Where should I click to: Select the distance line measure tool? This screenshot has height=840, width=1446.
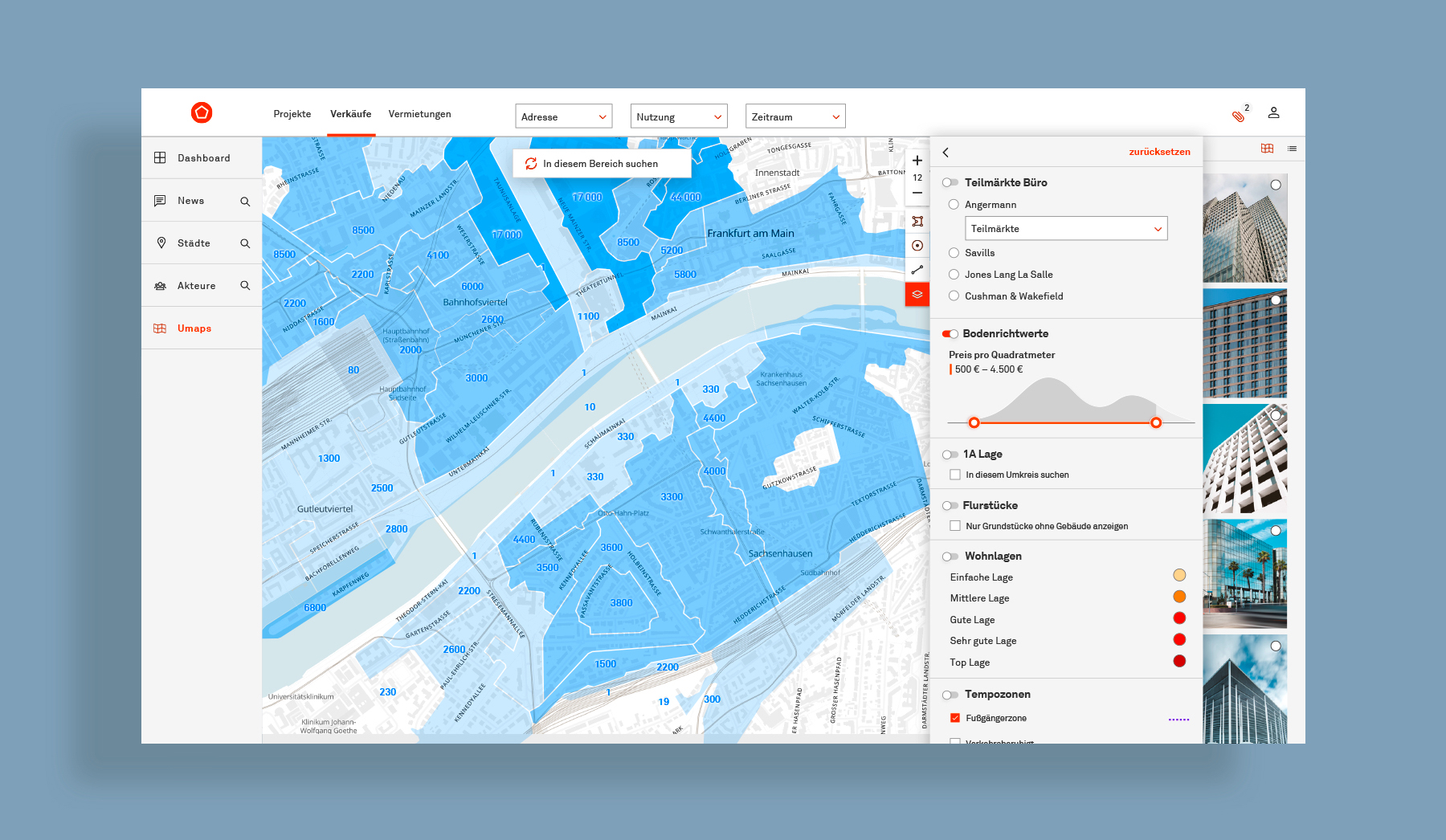point(917,270)
